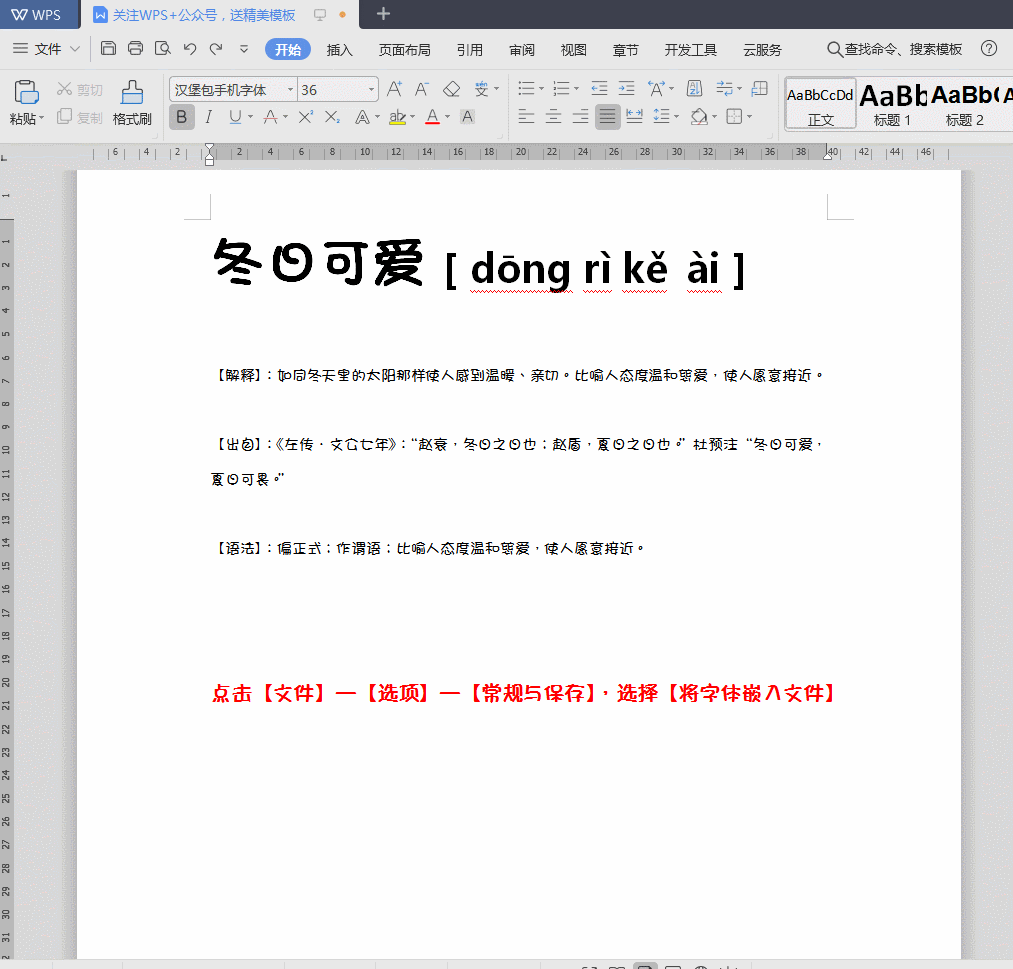Click the show/hide formatting marks table icon
Viewport: 1013px width, 969px height.
[760, 89]
